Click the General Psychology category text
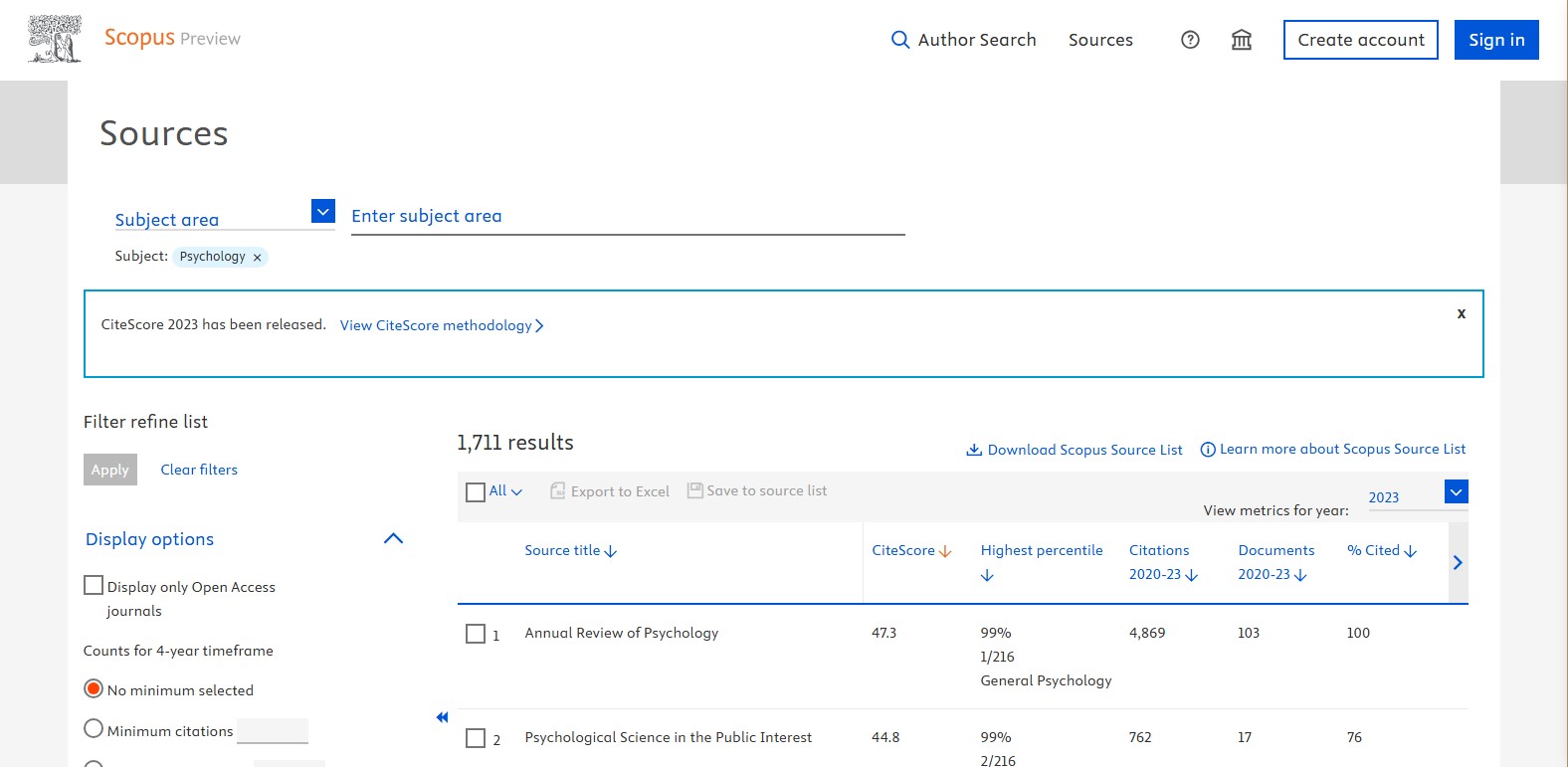The width and height of the screenshot is (1568, 767). [x=1046, y=680]
